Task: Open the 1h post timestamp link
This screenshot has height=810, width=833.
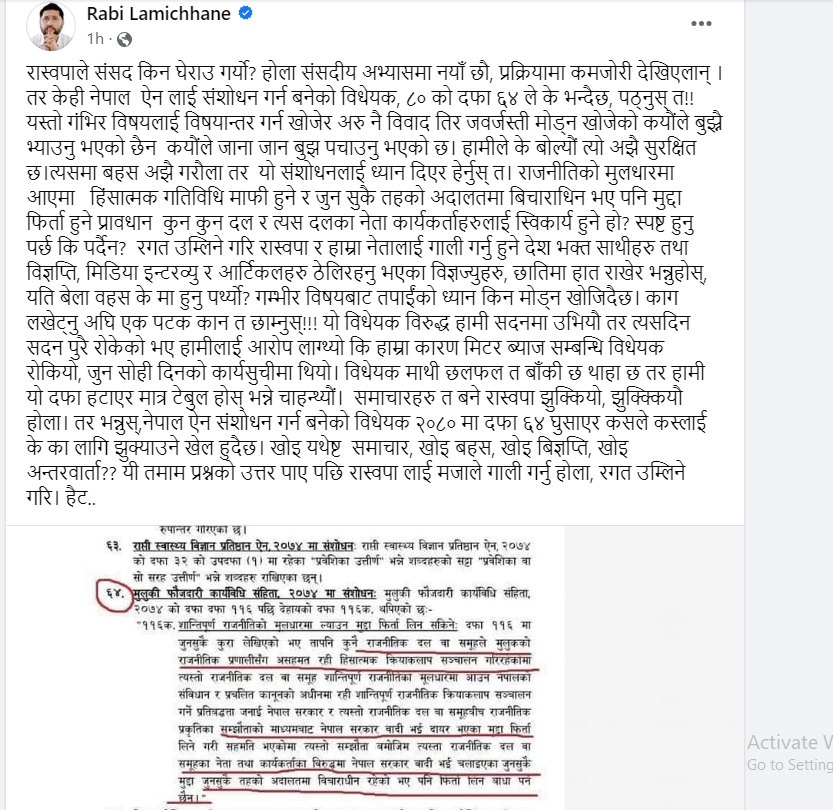Action: click(x=95, y=39)
